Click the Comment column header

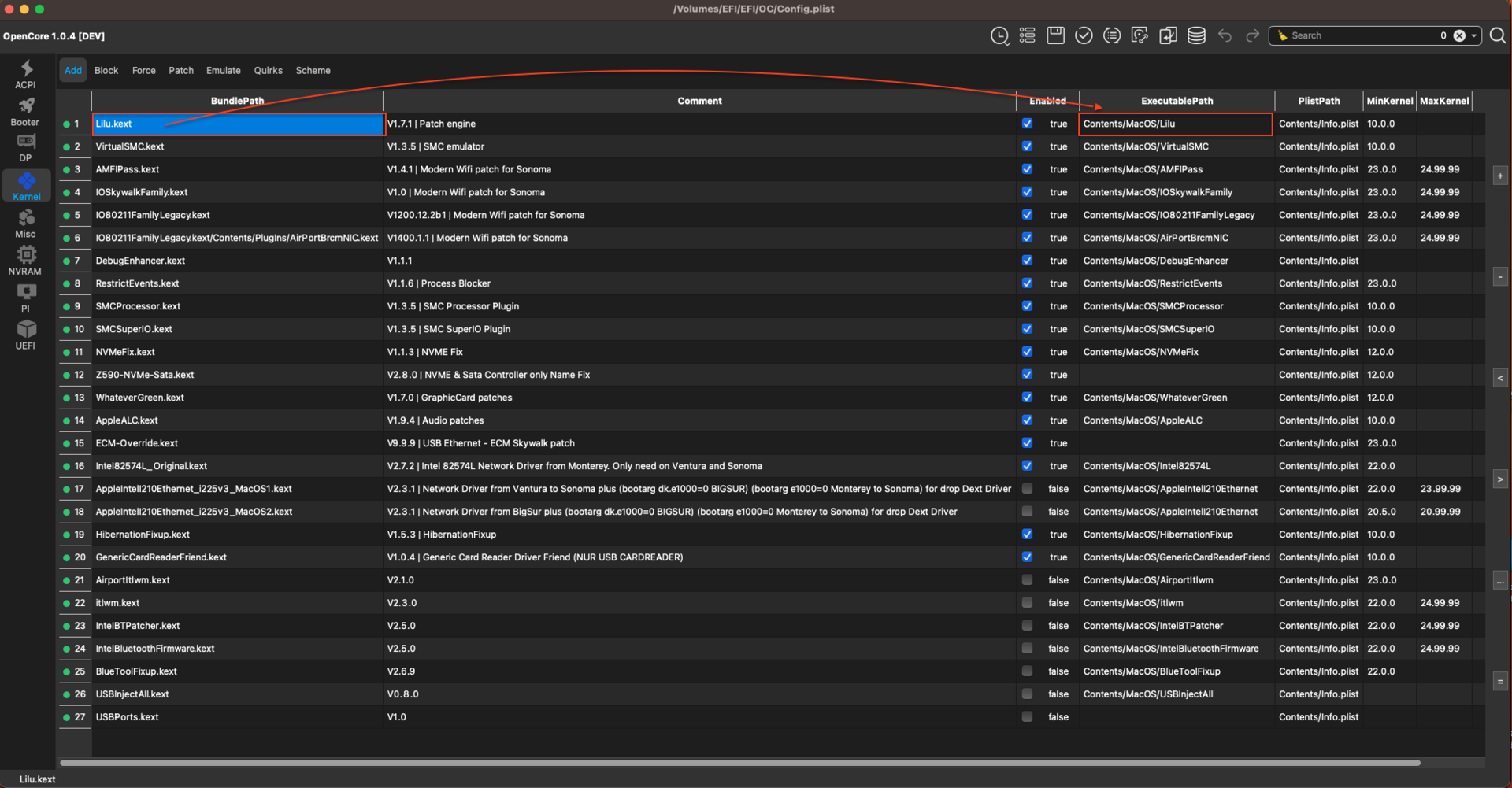[699, 101]
